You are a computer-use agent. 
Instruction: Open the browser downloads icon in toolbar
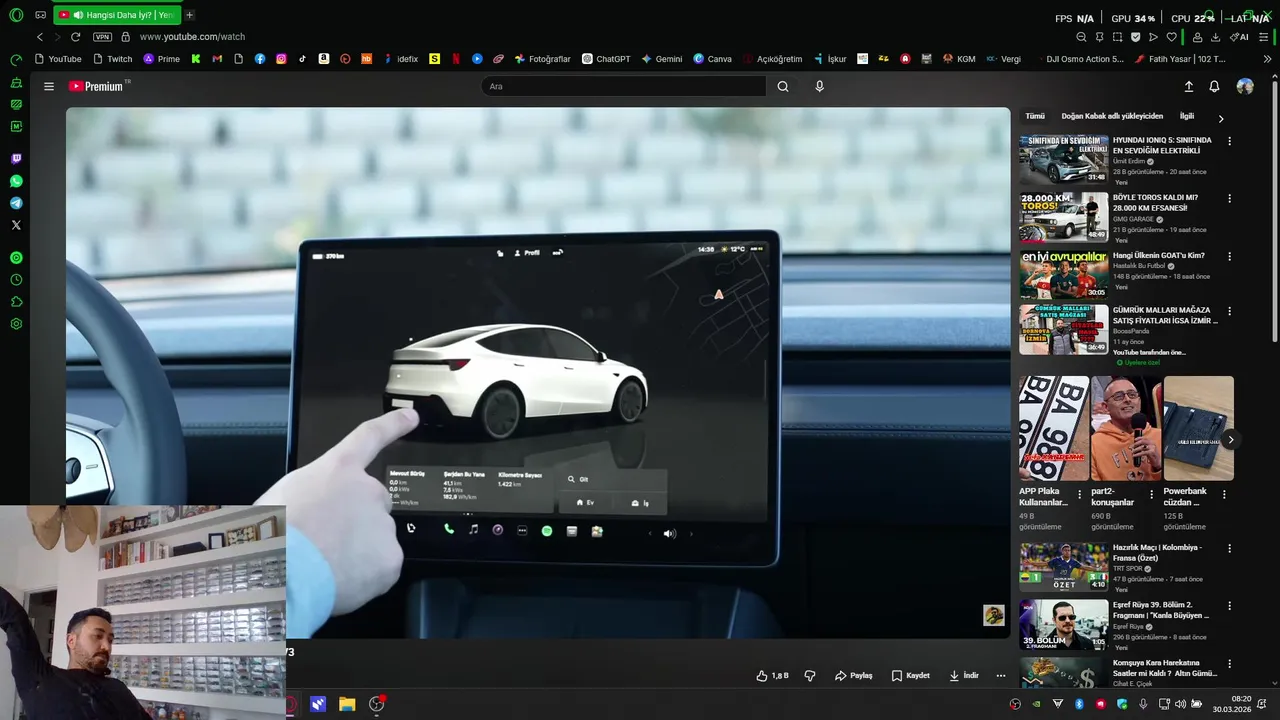tap(1215, 37)
